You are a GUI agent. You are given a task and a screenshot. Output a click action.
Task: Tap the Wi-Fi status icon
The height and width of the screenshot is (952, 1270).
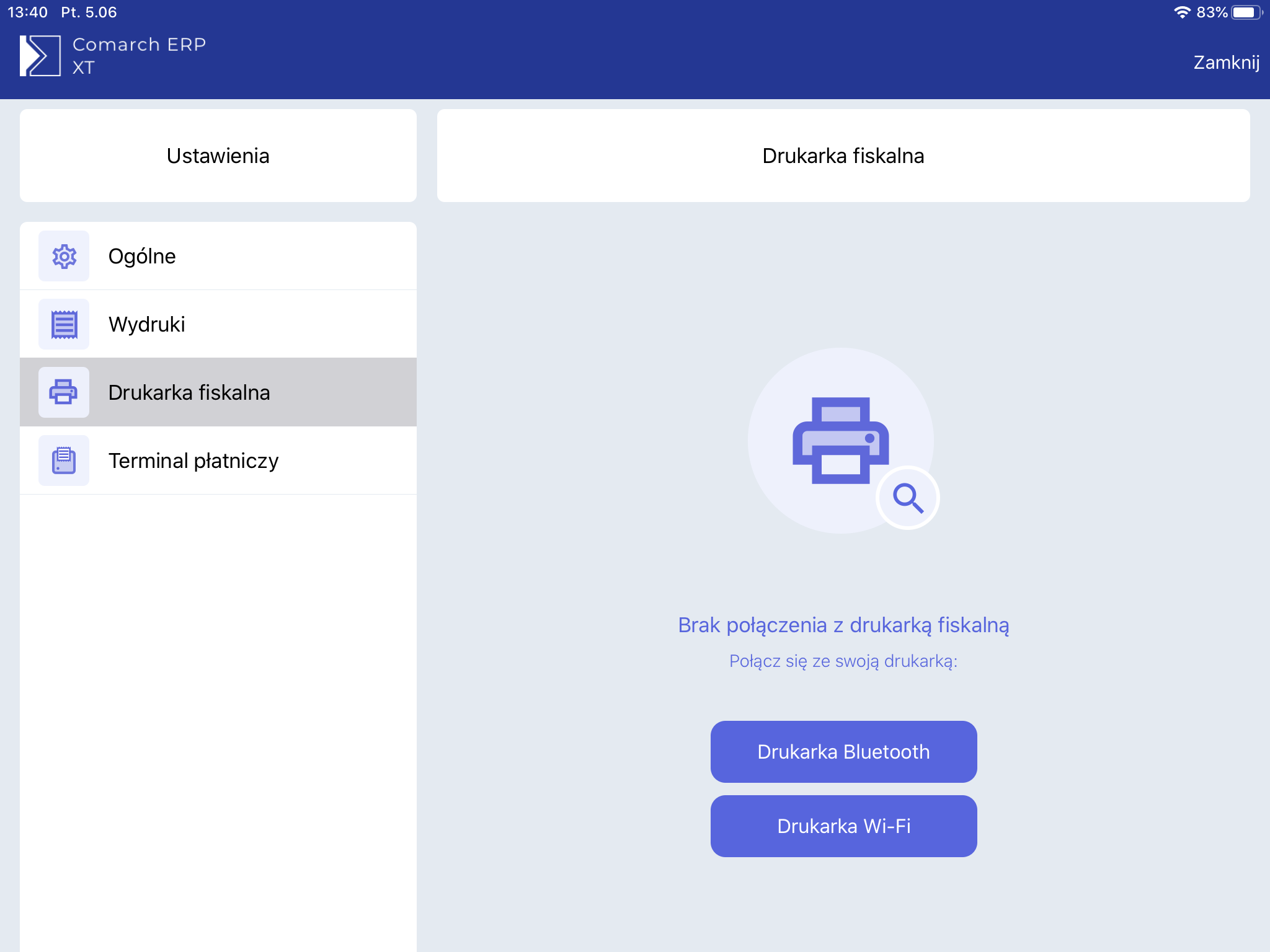coord(1182,12)
